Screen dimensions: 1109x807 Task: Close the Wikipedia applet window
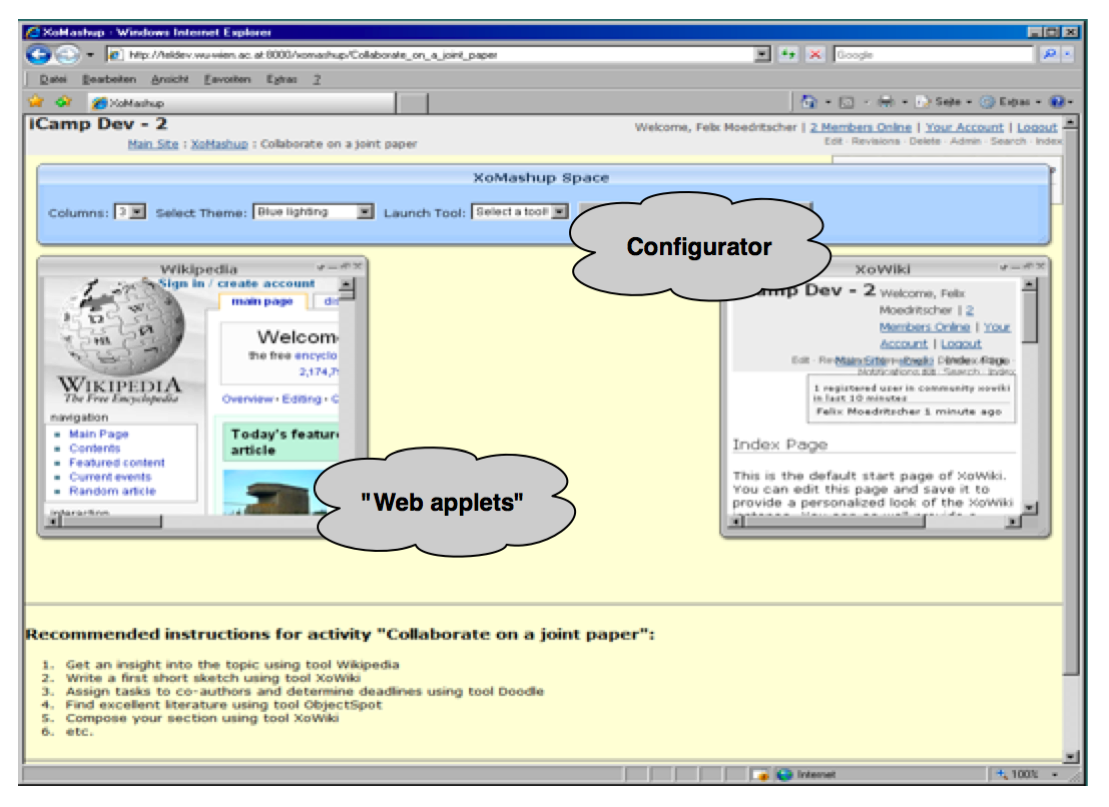[358, 267]
